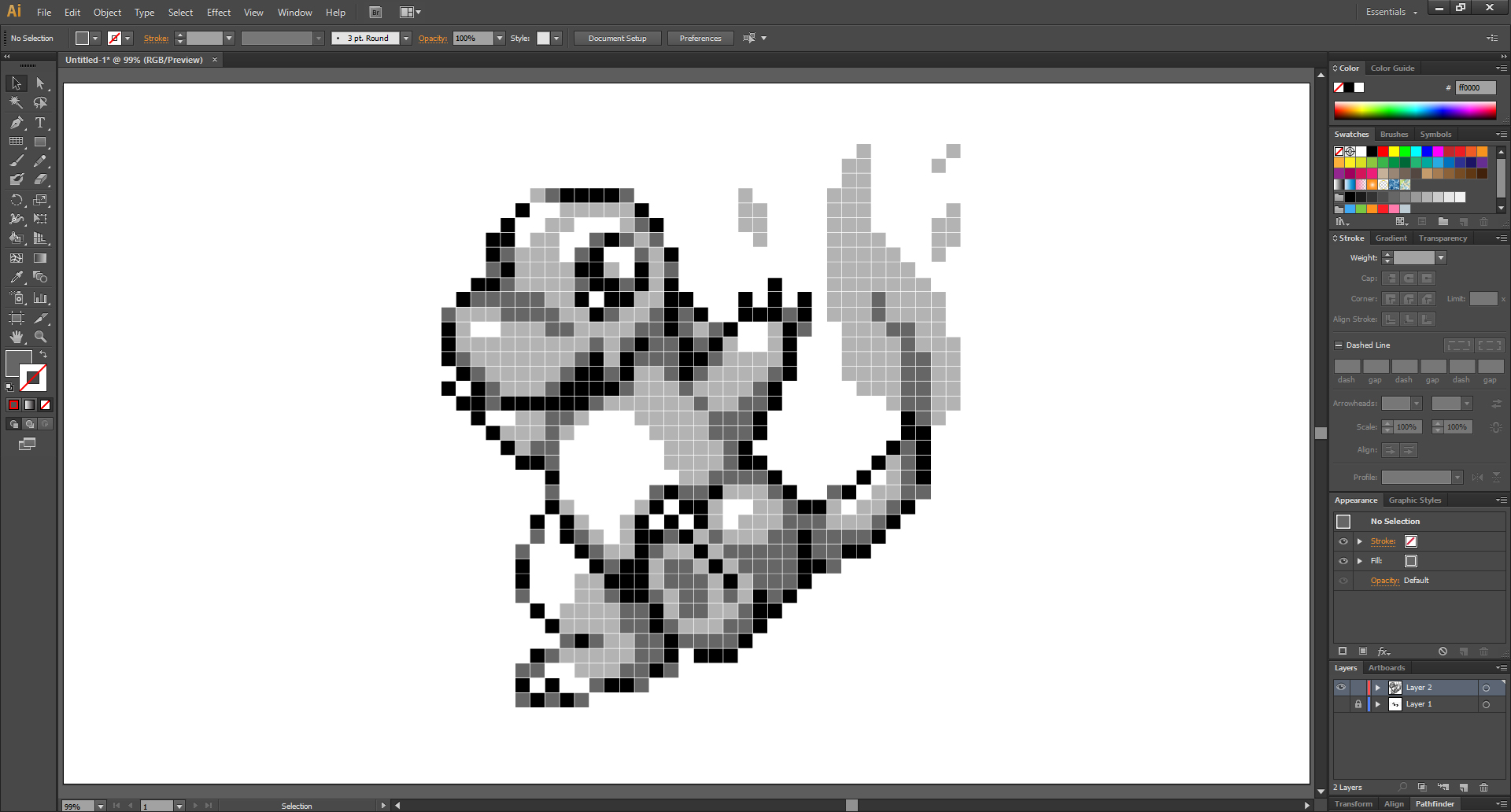Unlock Layer 1 via lock icon
Image resolution: width=1511 pixels, height=812 pixels.
point(1358,704)
